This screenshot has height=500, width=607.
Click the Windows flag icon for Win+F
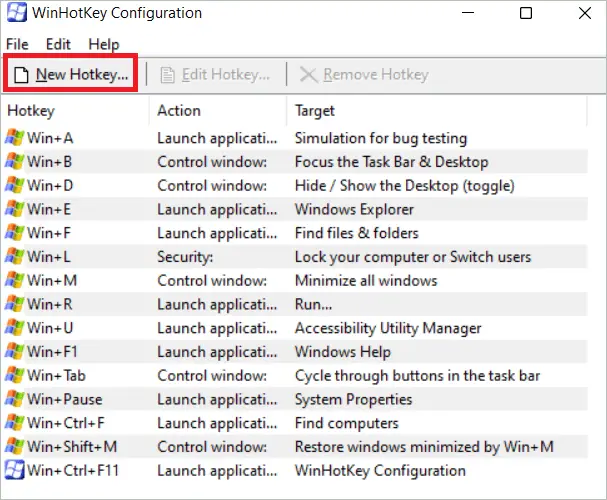pos(14,233)
